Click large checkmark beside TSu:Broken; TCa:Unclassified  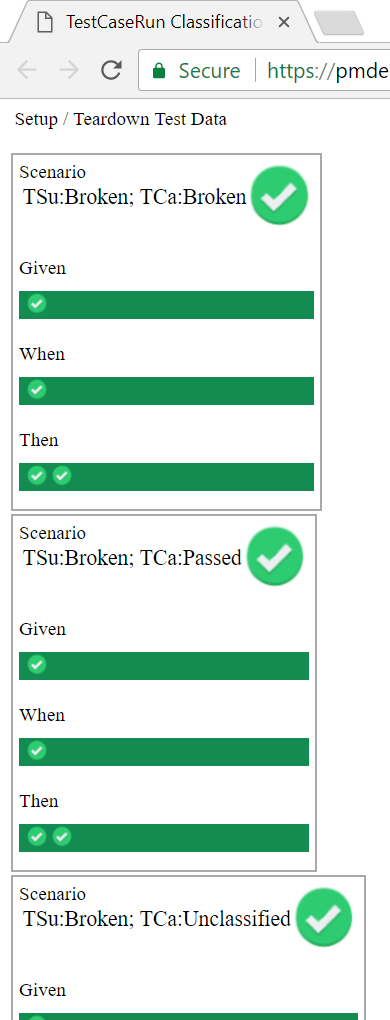pos(324,918)
